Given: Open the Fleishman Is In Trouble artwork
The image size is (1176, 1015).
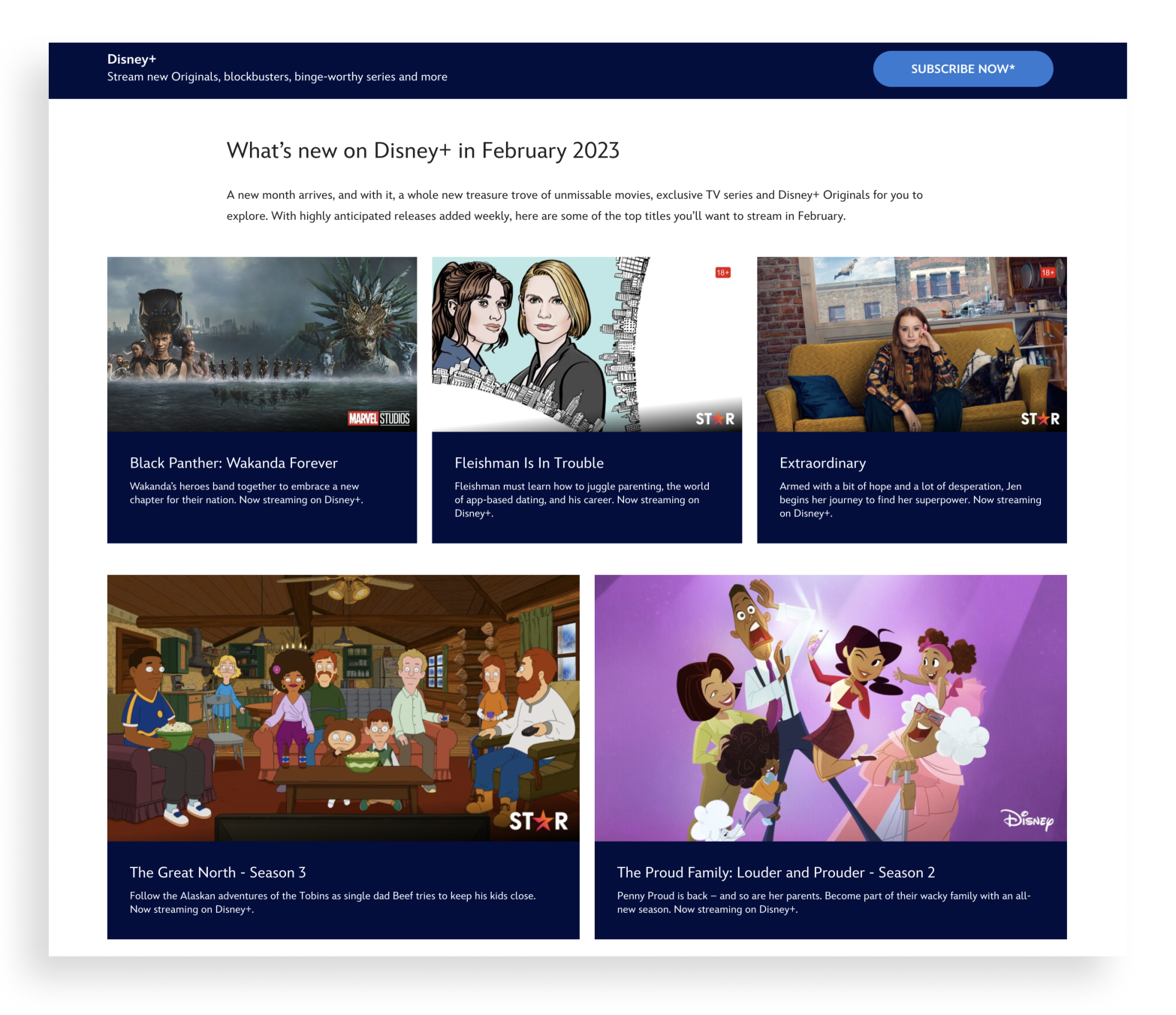Looking at the screenshot, I should pos(586,345).
